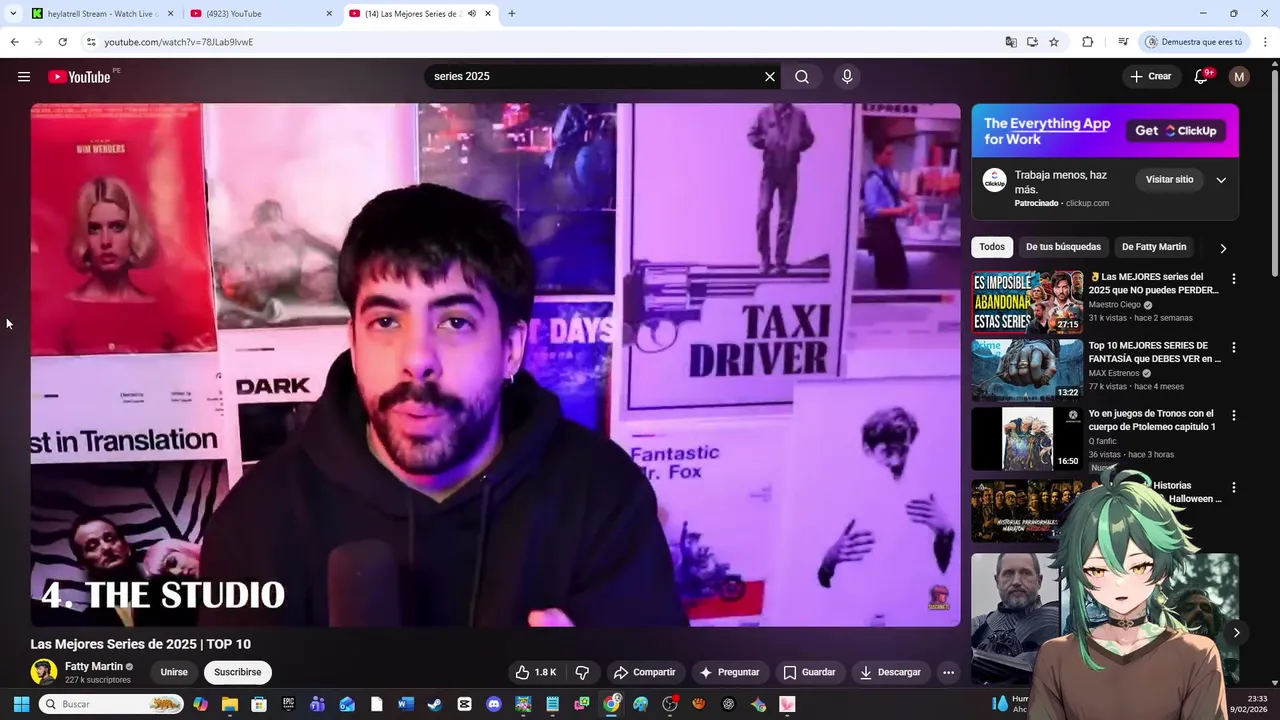The height and width of the screenshot is (720, 1280).
Task: Open options for the Historias Halloween video
Action: click(x=1233, y=487)
